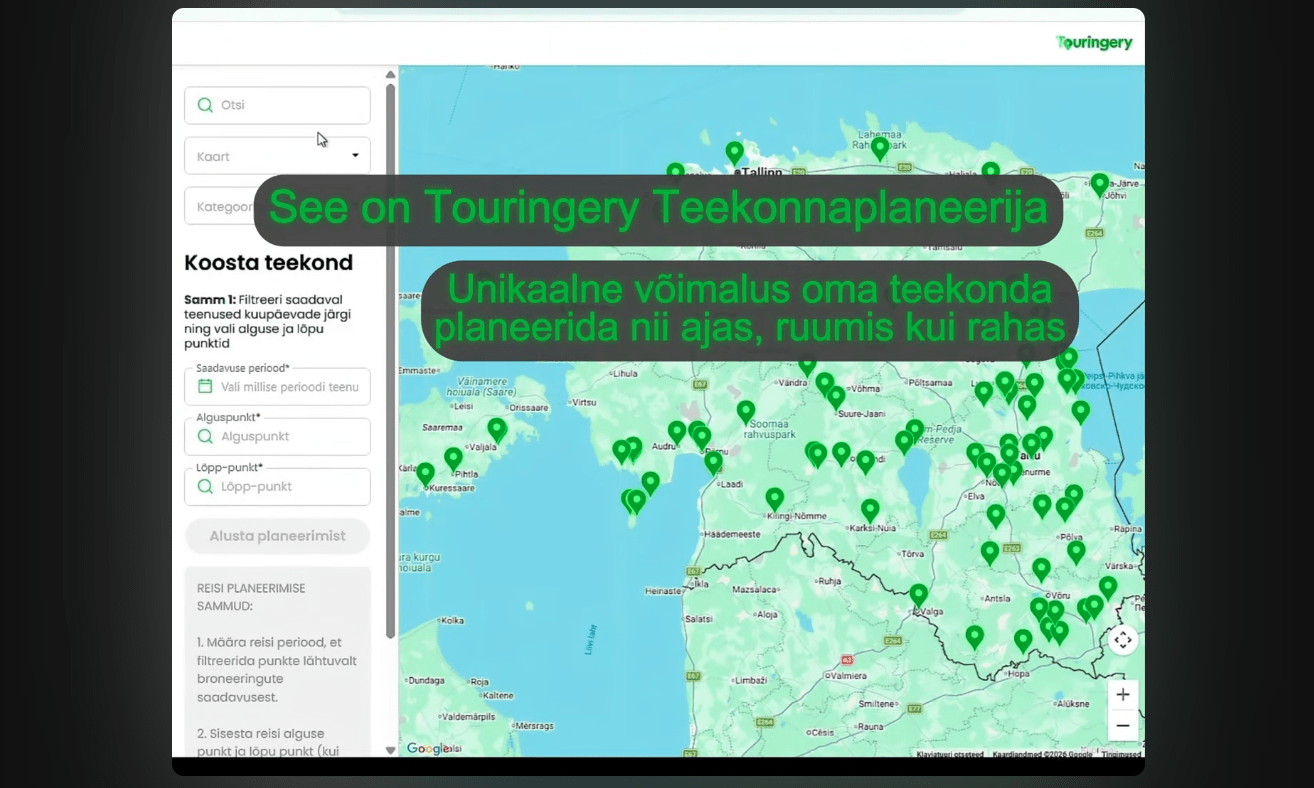Open the Tingimused link on the map
The height and width of the screenshot is (788, 1314).
tap(1121, 754)
